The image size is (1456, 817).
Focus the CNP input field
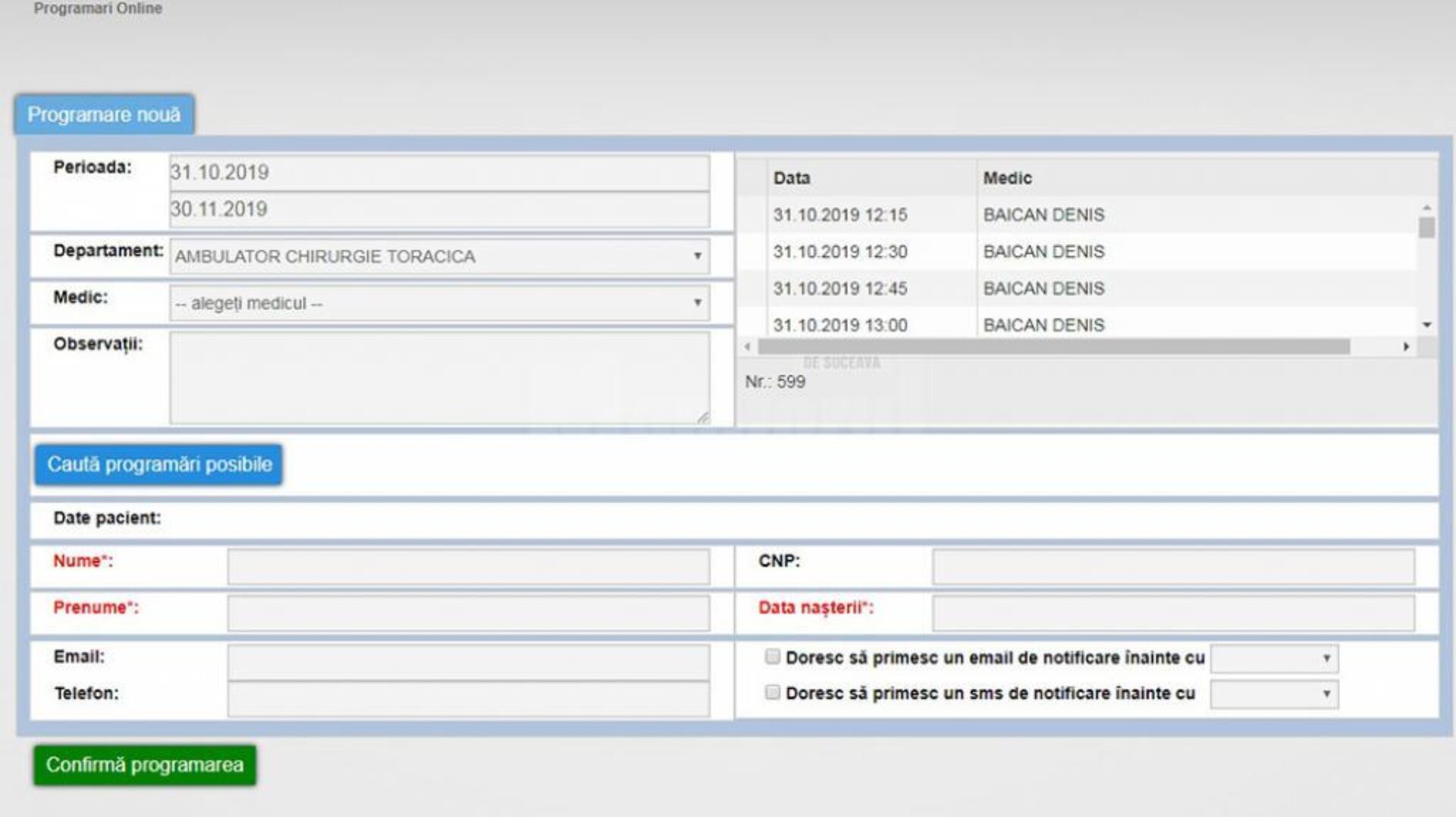(x=1173, y=567)
